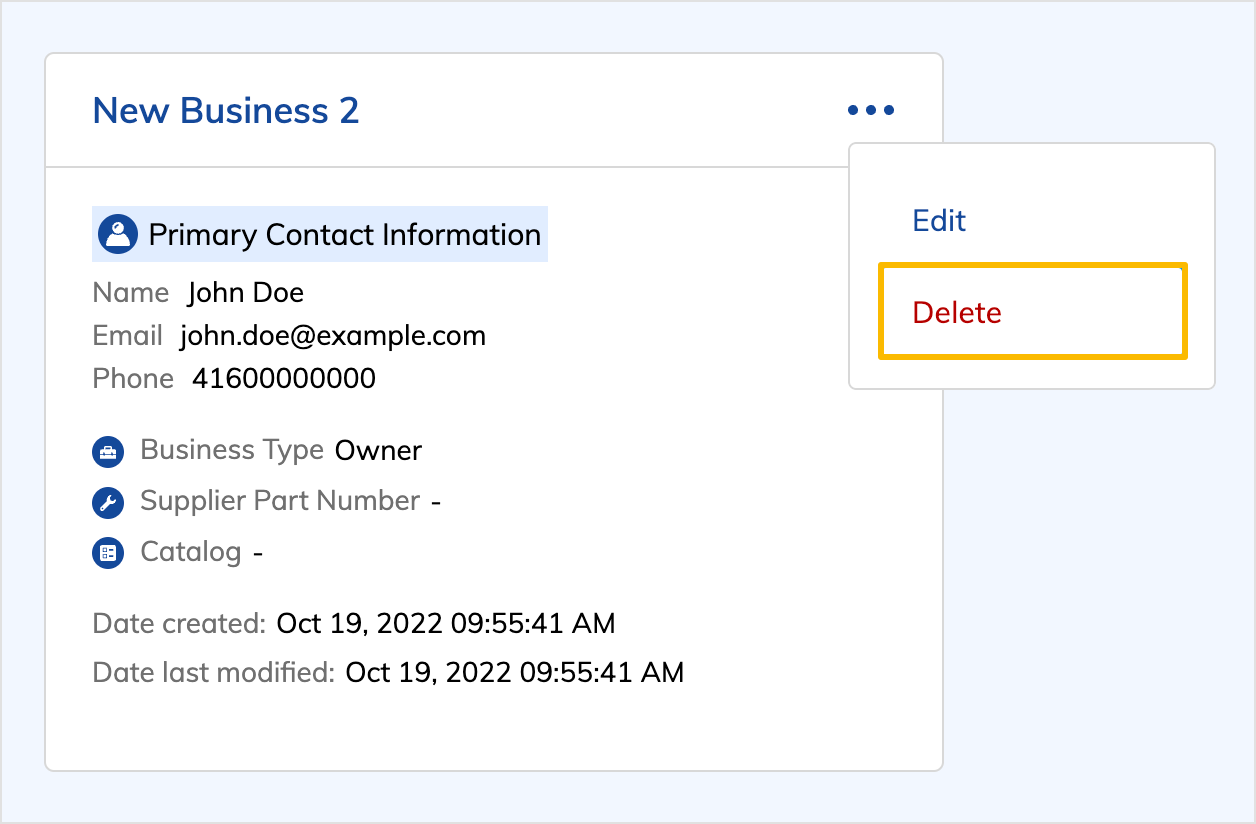Click the phone number 41600000000
Image resolution: width=1256 pixels, height=824 pixels.
click(x=283, y=378)
